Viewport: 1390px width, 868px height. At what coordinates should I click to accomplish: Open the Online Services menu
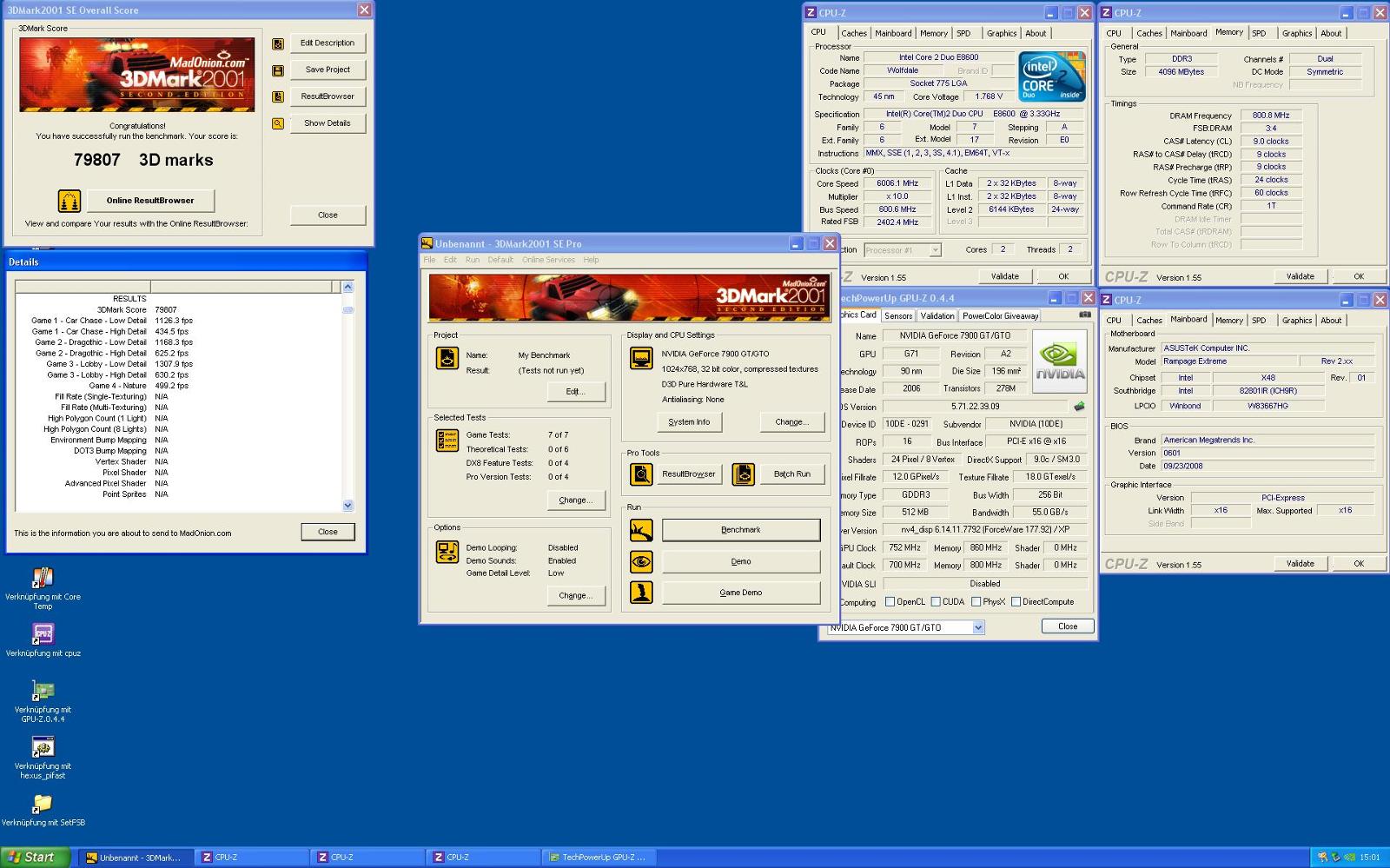coord(548,260)
